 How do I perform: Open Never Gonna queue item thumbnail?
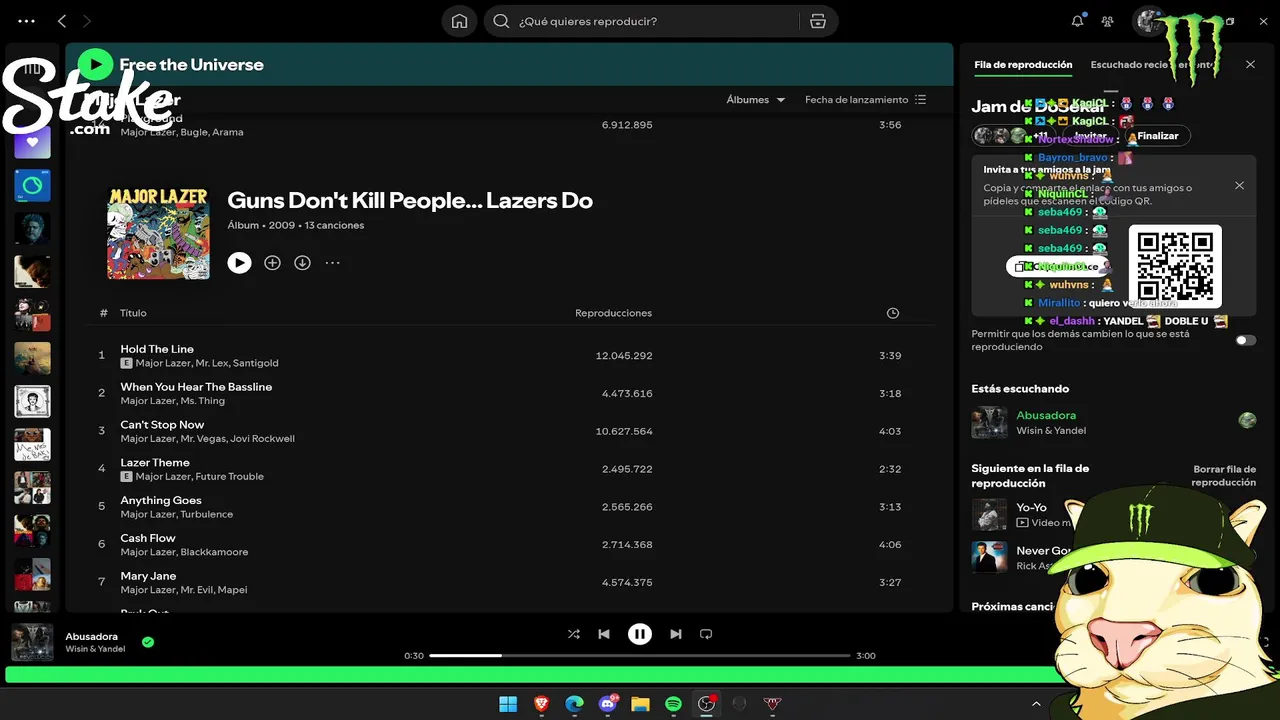coord(989,556)
